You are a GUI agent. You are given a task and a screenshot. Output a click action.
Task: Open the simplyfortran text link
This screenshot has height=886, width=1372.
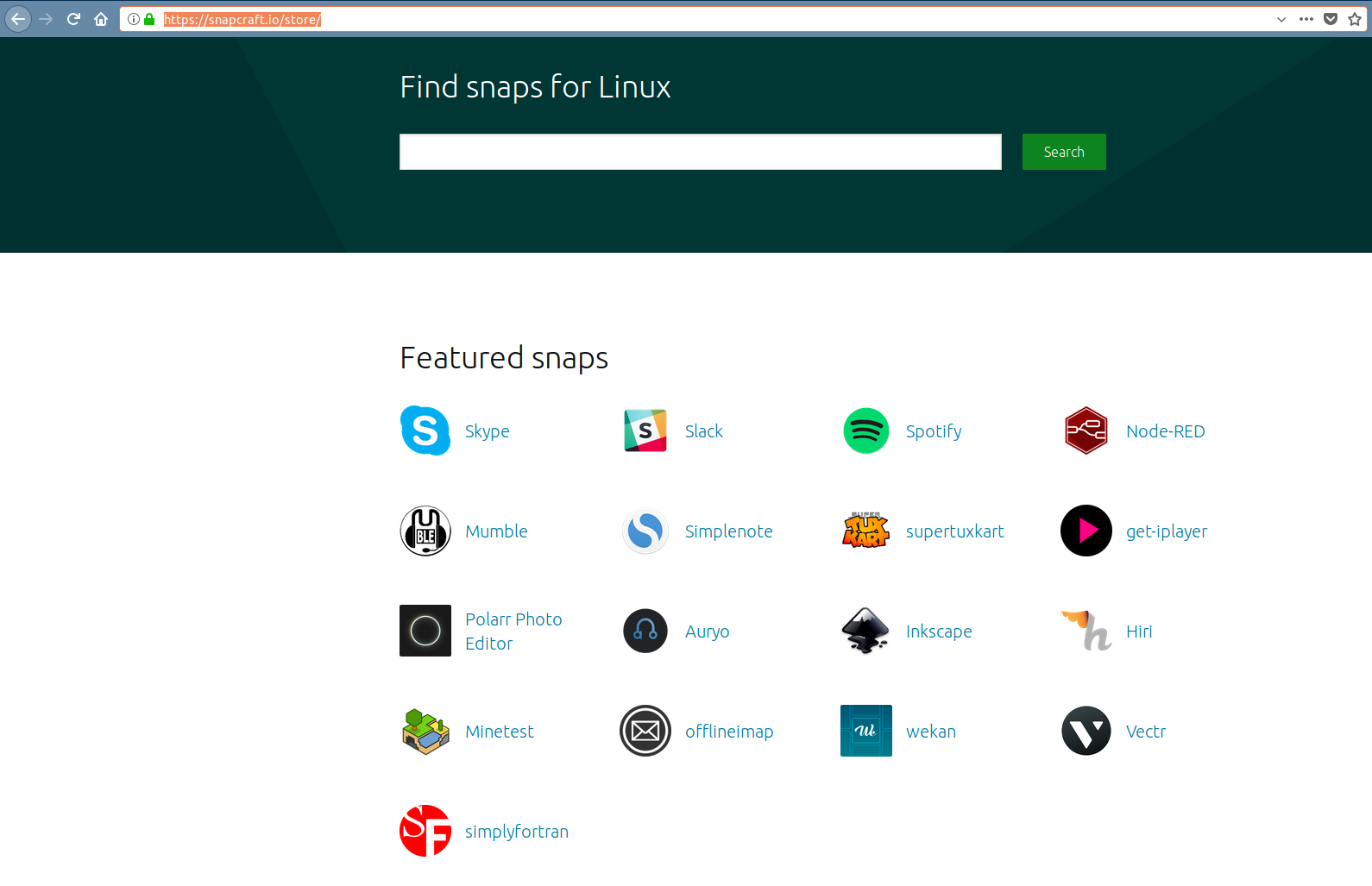pyautogui.click(x=517, y=832)
